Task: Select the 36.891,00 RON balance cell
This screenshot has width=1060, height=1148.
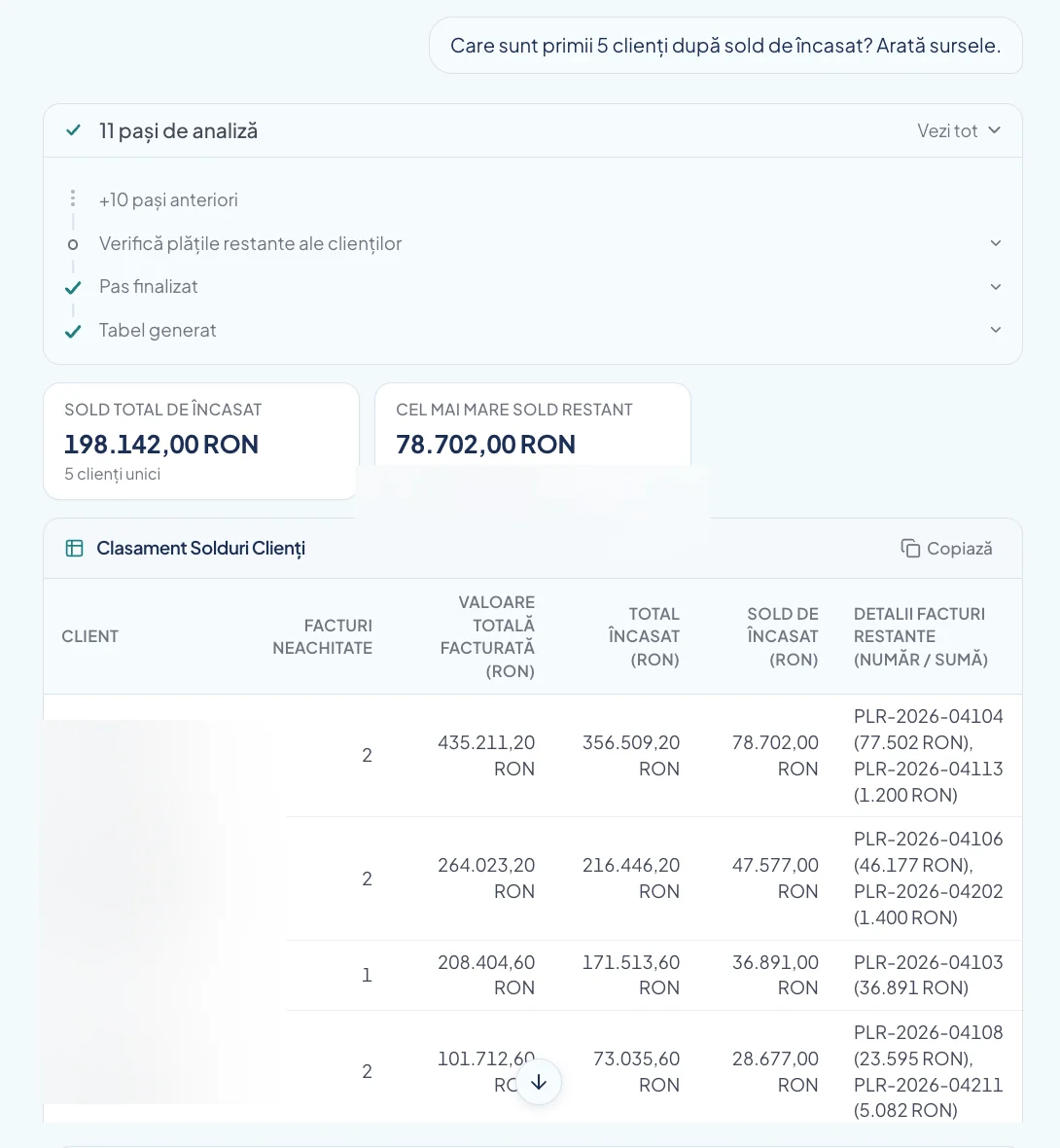Action: 775,975
